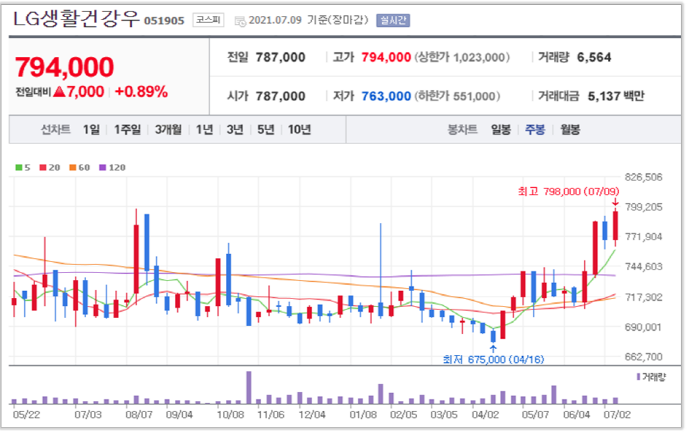Click the 10/08 date axis label
Viewport: 687px width, 435px height.
230,414
